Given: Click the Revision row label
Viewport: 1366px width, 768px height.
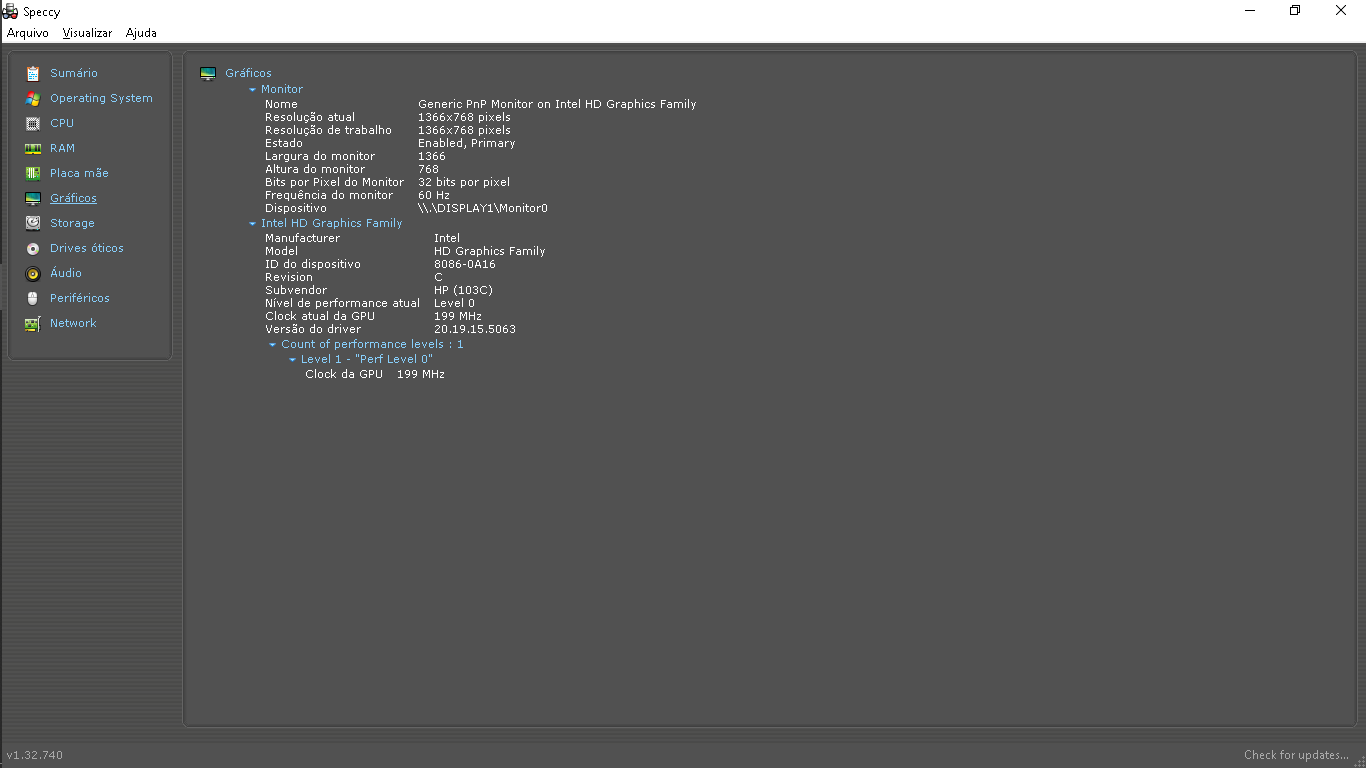Looking at the screenshot, I should click(x=289, y=277).
